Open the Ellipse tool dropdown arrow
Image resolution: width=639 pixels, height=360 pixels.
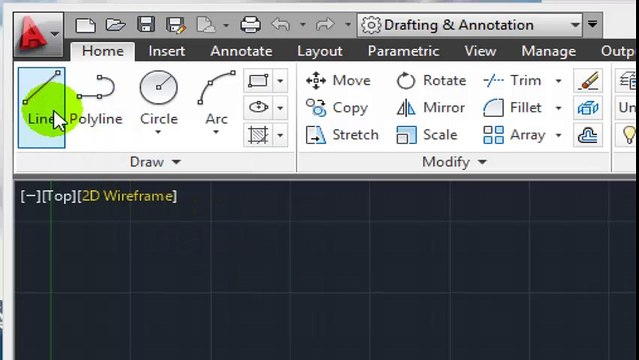pyautogui.click(x=280, y=108)
